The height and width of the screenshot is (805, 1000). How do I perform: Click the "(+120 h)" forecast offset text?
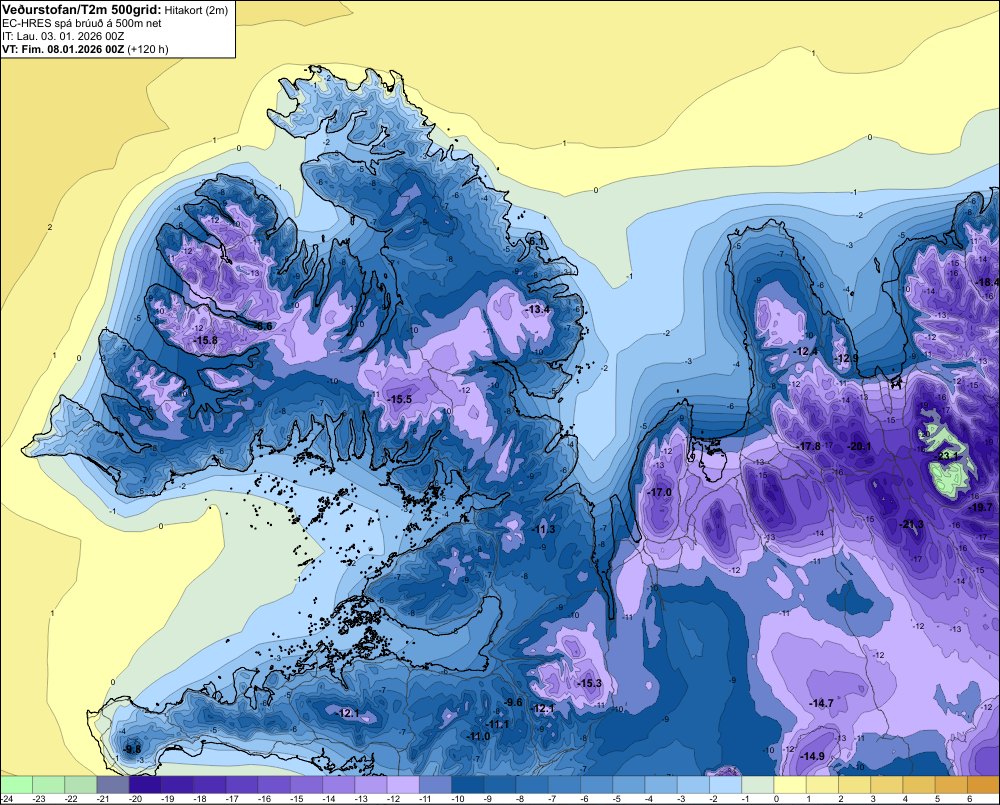point(148,49)
